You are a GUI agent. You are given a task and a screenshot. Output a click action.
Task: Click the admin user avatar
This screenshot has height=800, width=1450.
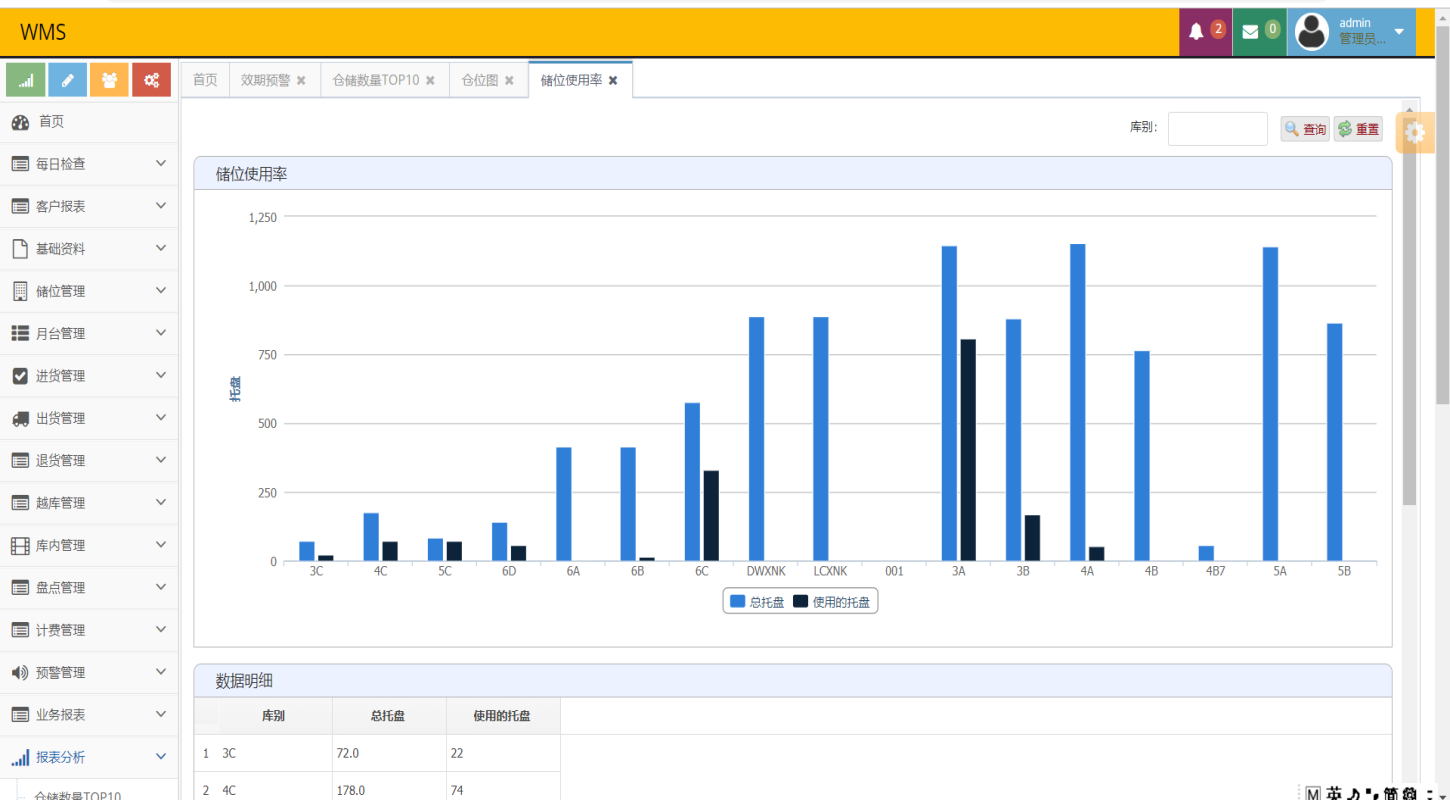pos(1312,32)
